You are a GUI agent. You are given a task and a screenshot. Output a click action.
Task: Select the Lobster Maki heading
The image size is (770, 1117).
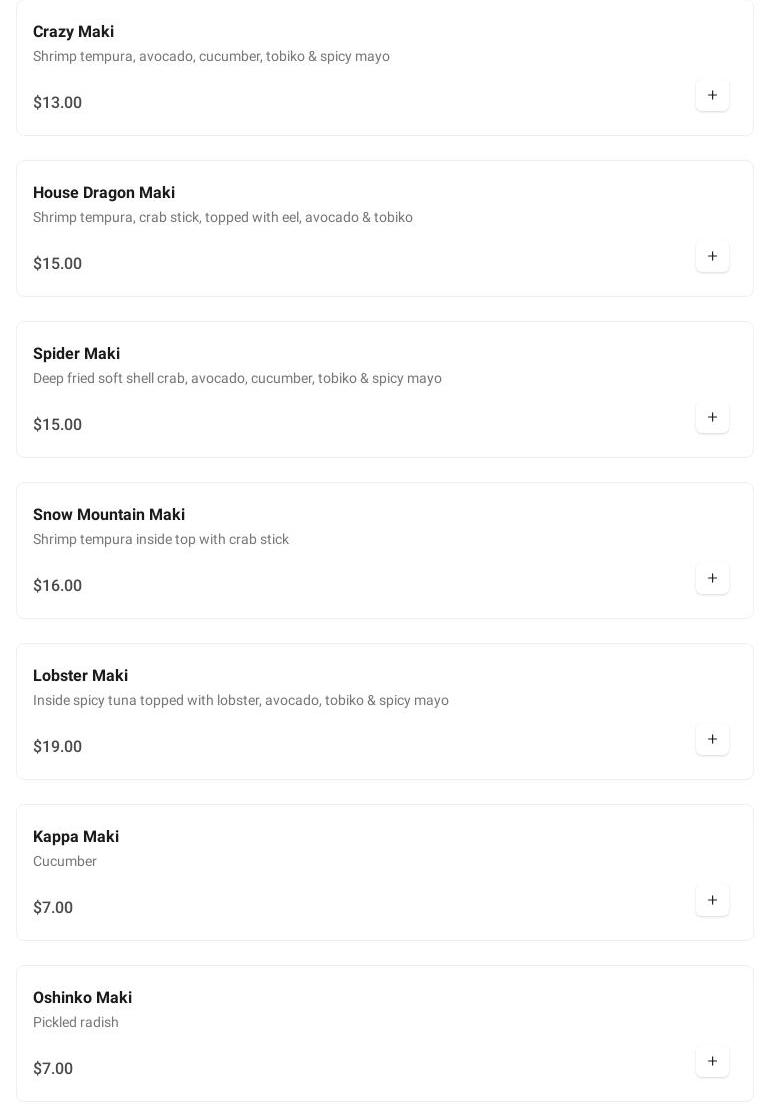[x=80, y=676]
